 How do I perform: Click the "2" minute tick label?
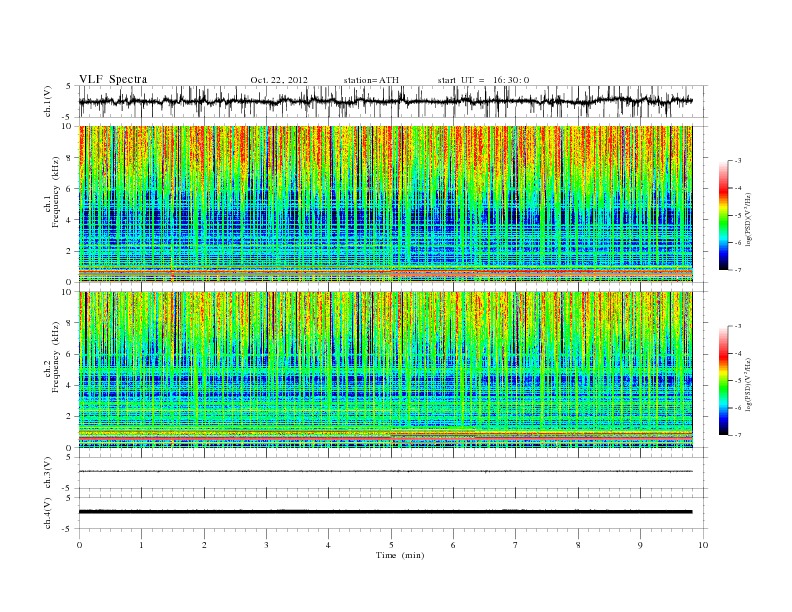(204, 545)
